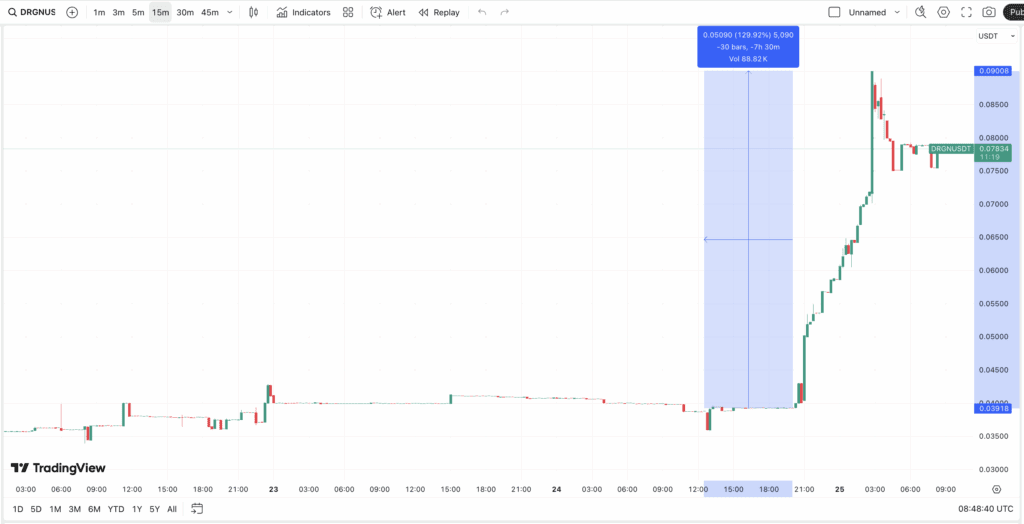Open time axis settings icon
Viewport: 1024px width, 524px height.
tap(997, 489)
